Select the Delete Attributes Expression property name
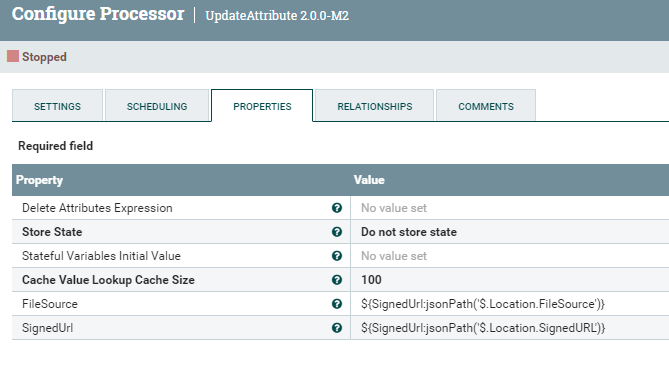669x370 pixels. tap(97, 208)
